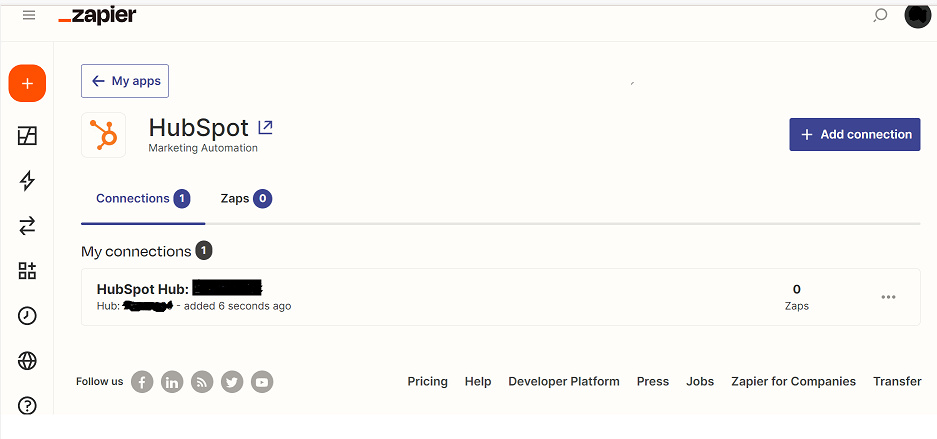Image resolution: width=937 pixels, height=439 pixels.
Task: Click the Add connection button
Action: click(855, 134)
